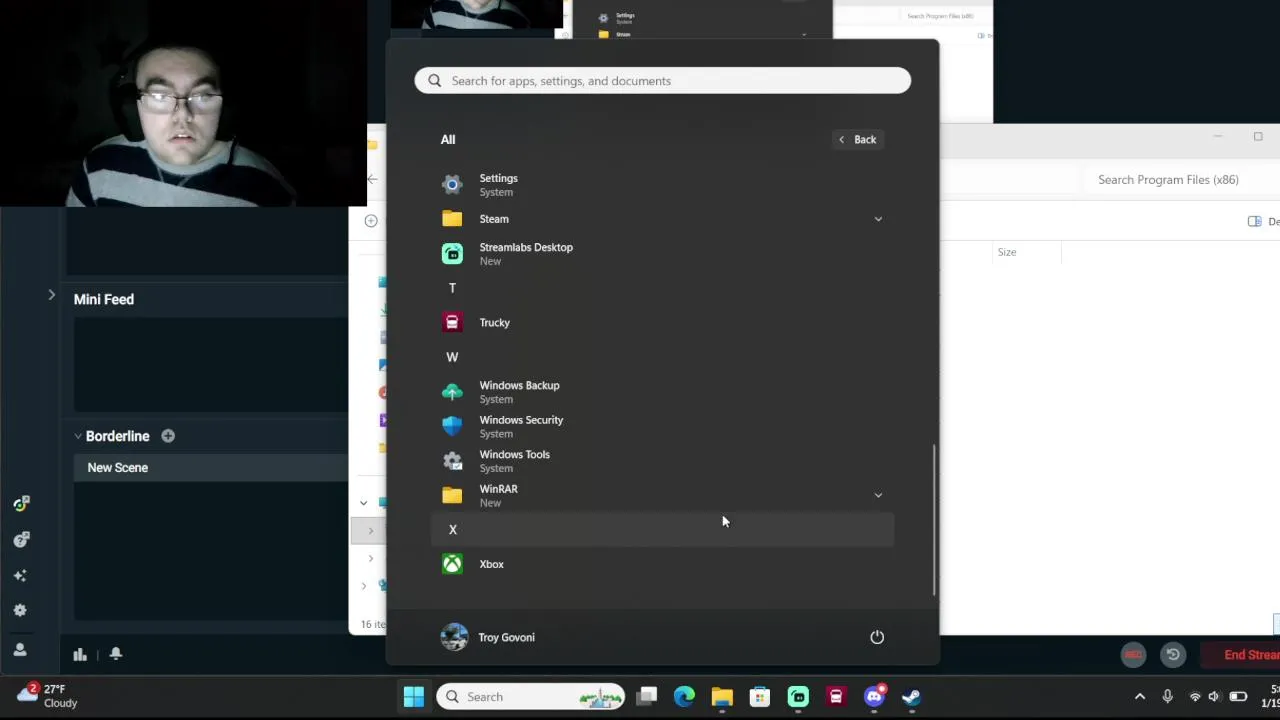Open Streamlabs notifications bell

[x=116, y=654]
